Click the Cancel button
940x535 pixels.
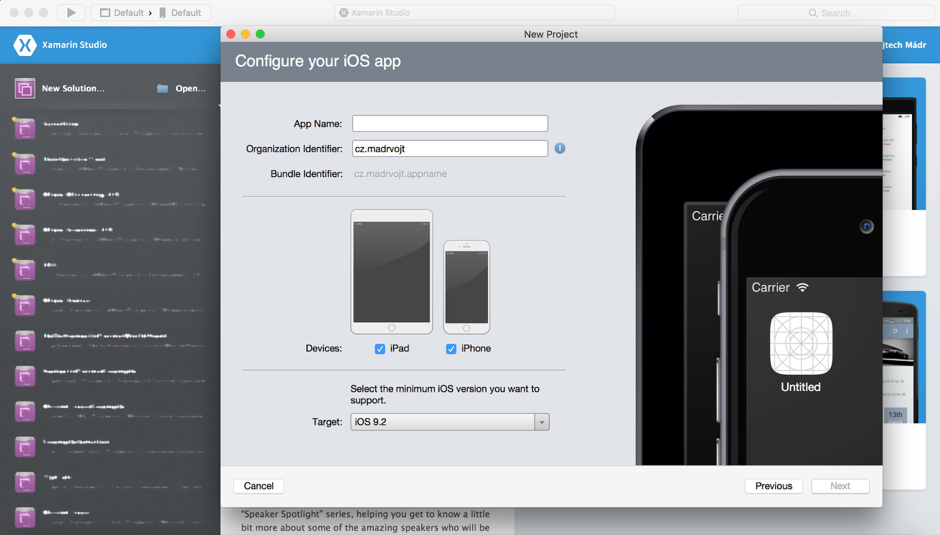258,486
